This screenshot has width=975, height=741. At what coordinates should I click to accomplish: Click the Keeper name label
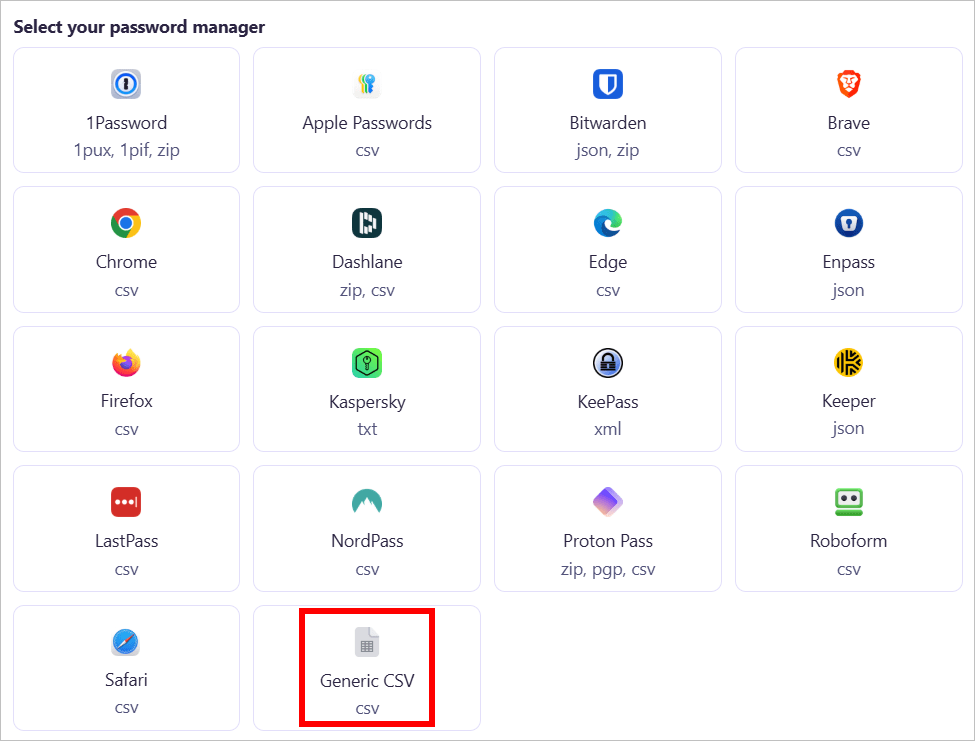pyautogui.click(x=848, y=402)
